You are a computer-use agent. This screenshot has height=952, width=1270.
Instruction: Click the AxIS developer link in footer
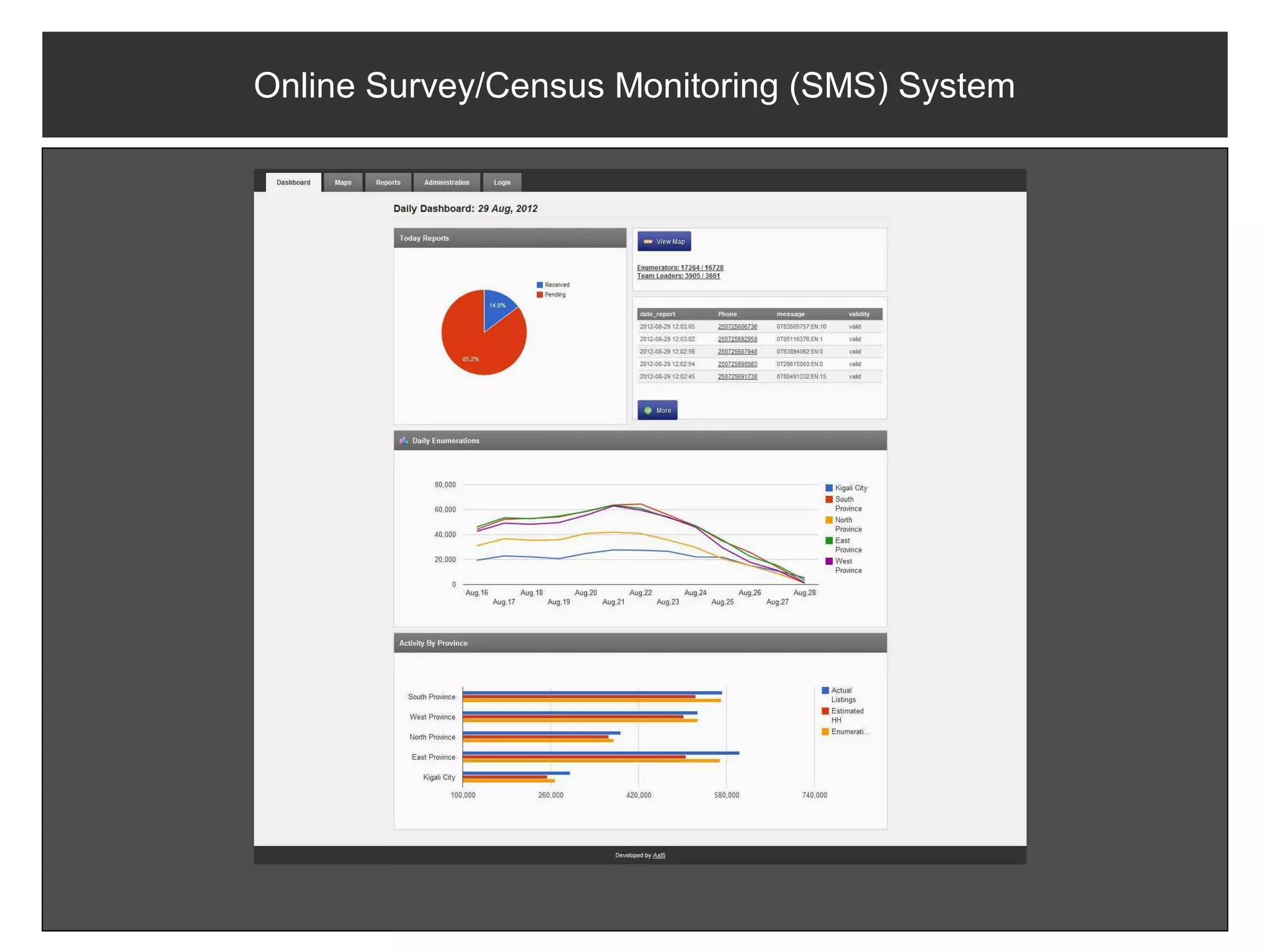659,855
